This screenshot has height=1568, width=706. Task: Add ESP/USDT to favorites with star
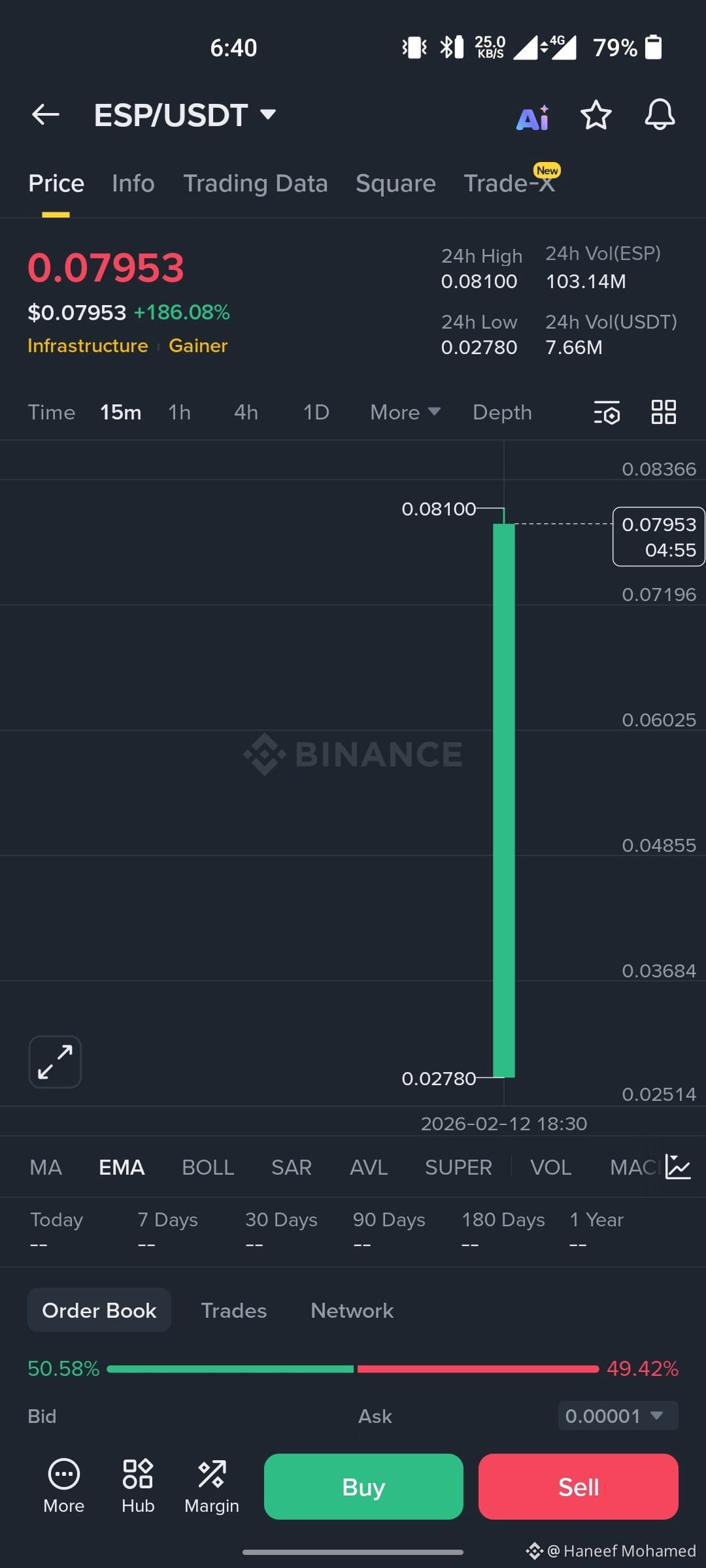[596, 116]
